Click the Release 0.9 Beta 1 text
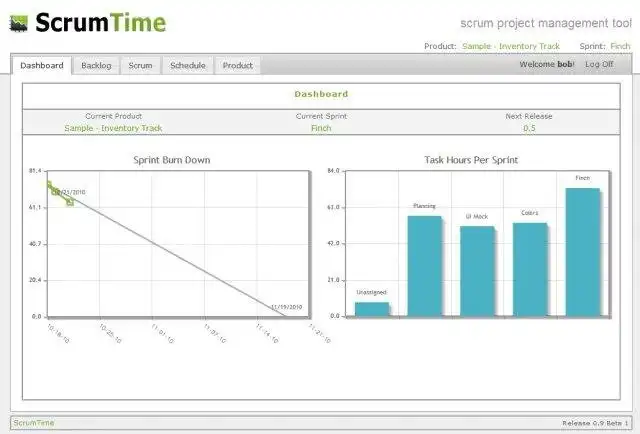Viewport: 640px width, 434px height. (x=596, y=423)
